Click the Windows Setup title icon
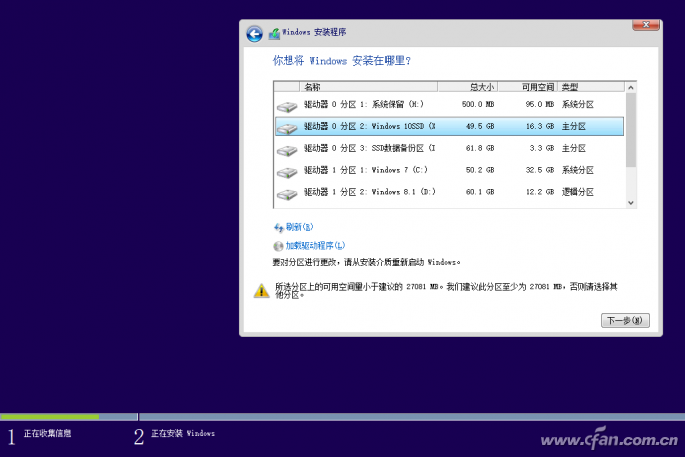The height and width of the screenshot is (457, 685). (274, 33)
